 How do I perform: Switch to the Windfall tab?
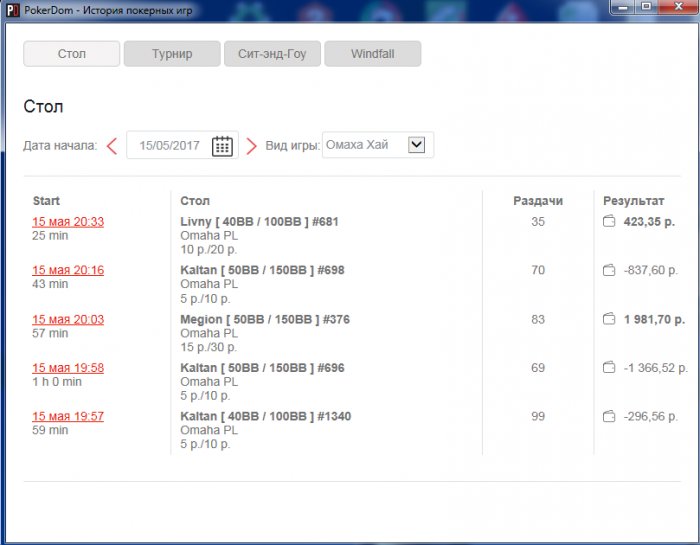point(372,54)
